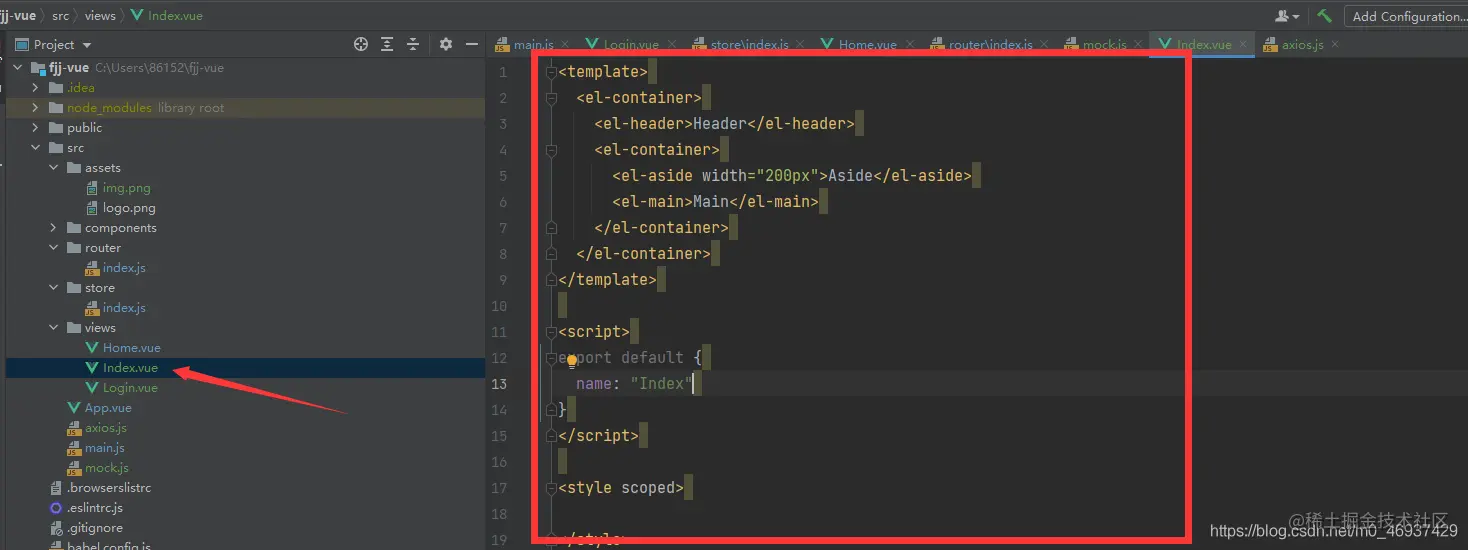This screenshot has height=550, width=1468.
Task: Select Login.vue in the project tree
Action: 130,388
